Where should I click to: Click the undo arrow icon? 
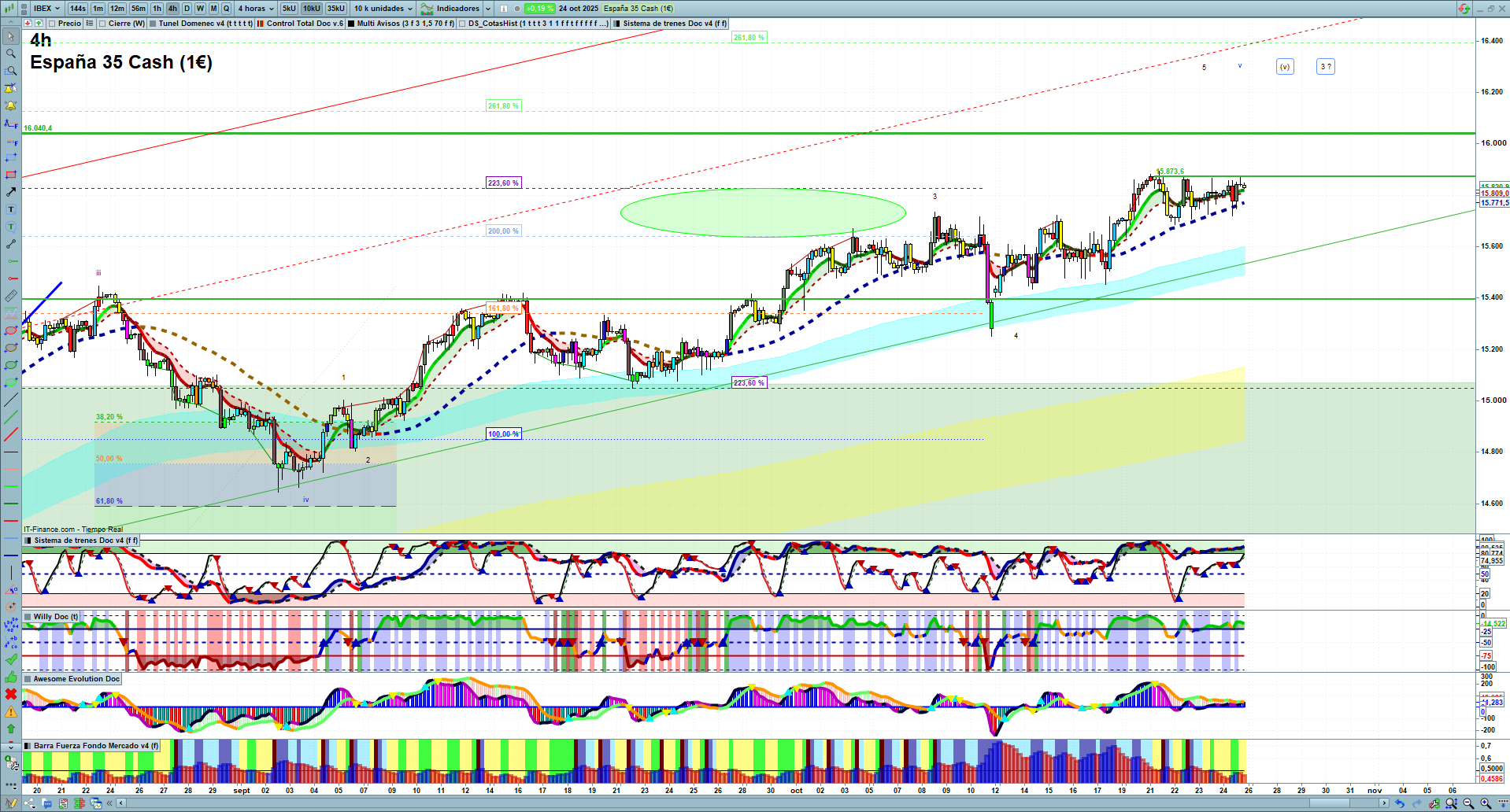[1399, 803]
